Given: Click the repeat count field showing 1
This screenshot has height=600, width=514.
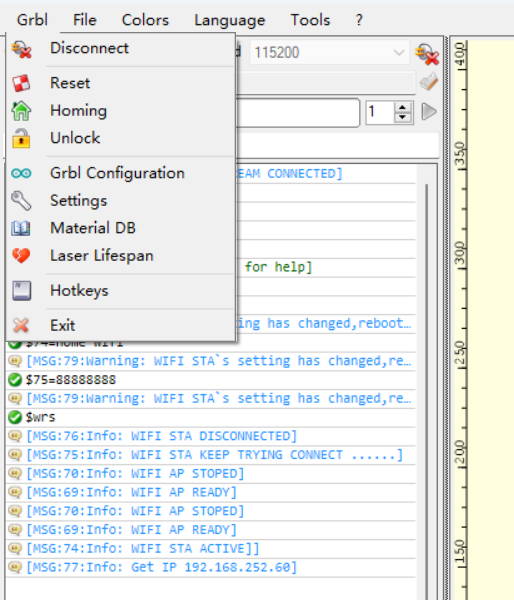Looking at the screenshot, I should (x=380, y=112).
